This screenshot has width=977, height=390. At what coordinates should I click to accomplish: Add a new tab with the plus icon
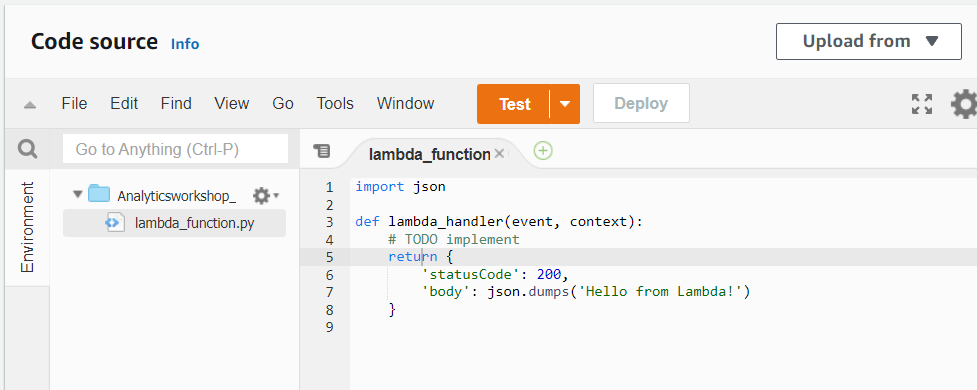[543, 151]
